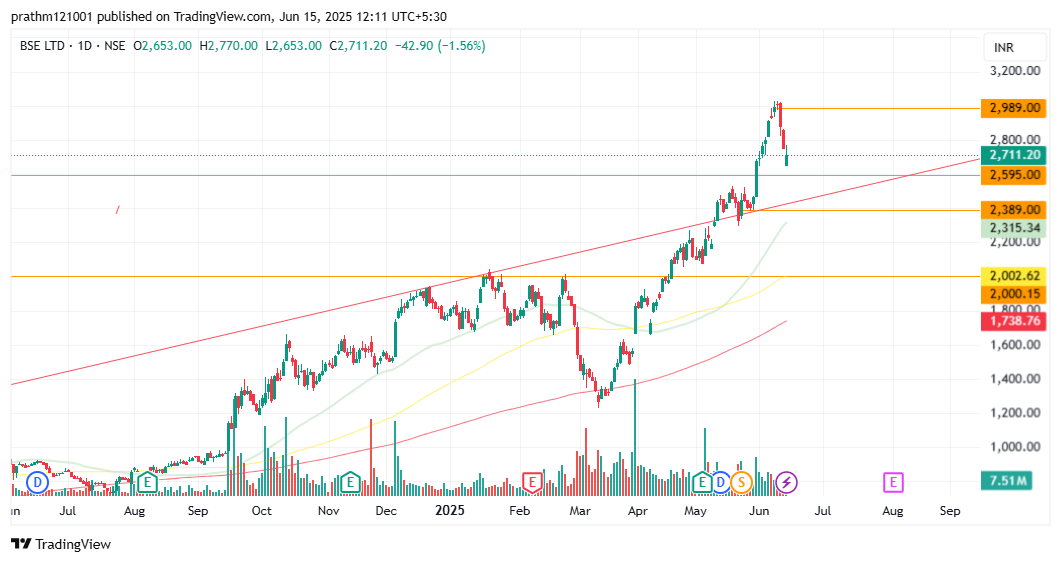Click the Apr label on time axis
Viewport: 1061px width, 562px height.
coord(637,511)
